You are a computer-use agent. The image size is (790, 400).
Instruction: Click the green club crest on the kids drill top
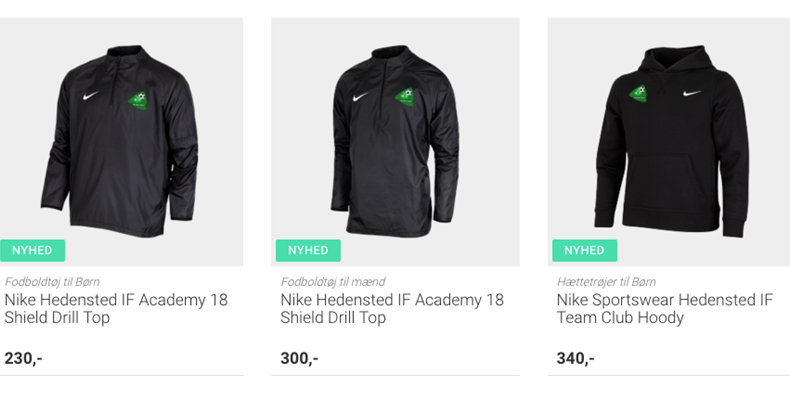click(x=138, y=102)
